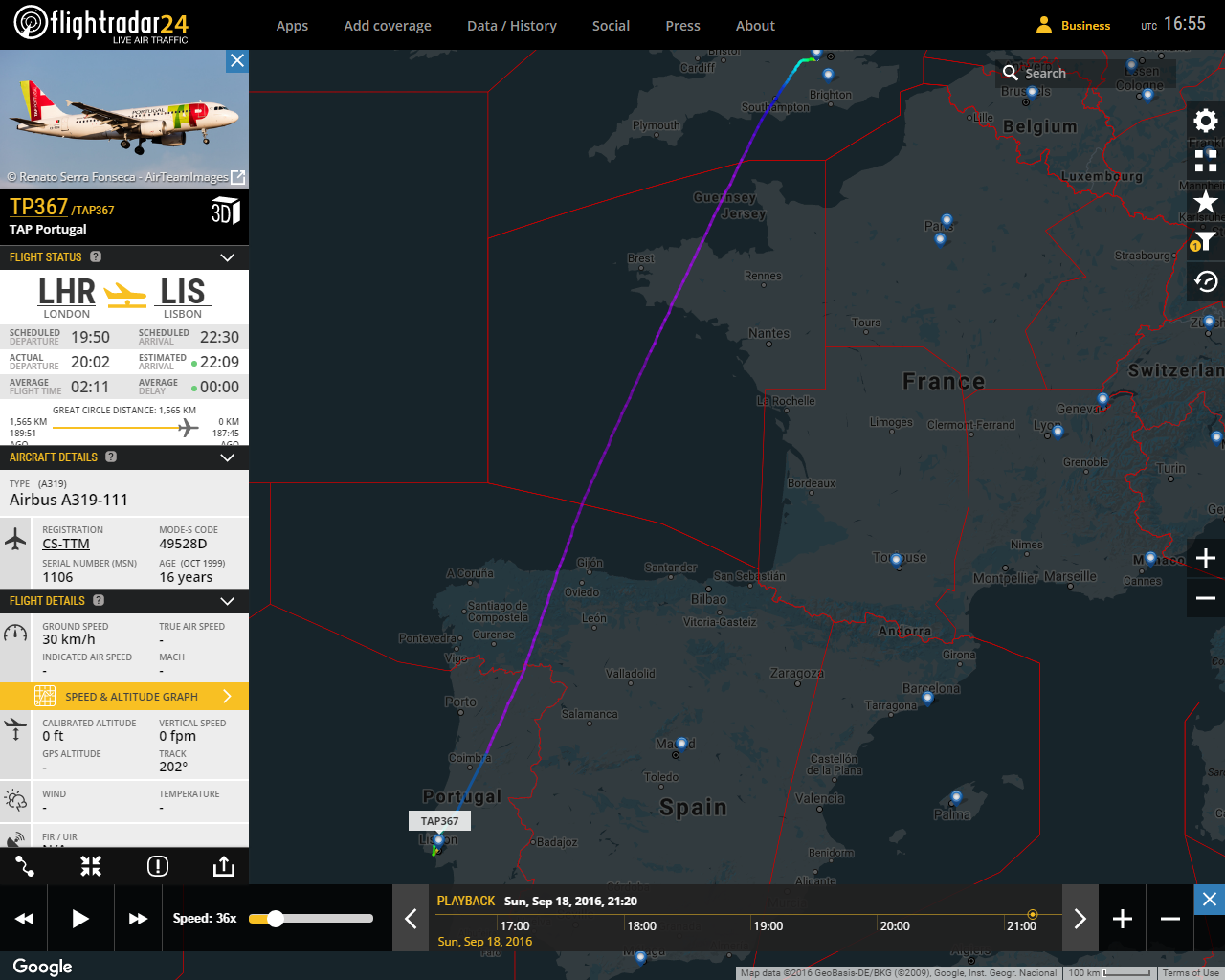Move timeline to later time arrow

coord(1080,919)
